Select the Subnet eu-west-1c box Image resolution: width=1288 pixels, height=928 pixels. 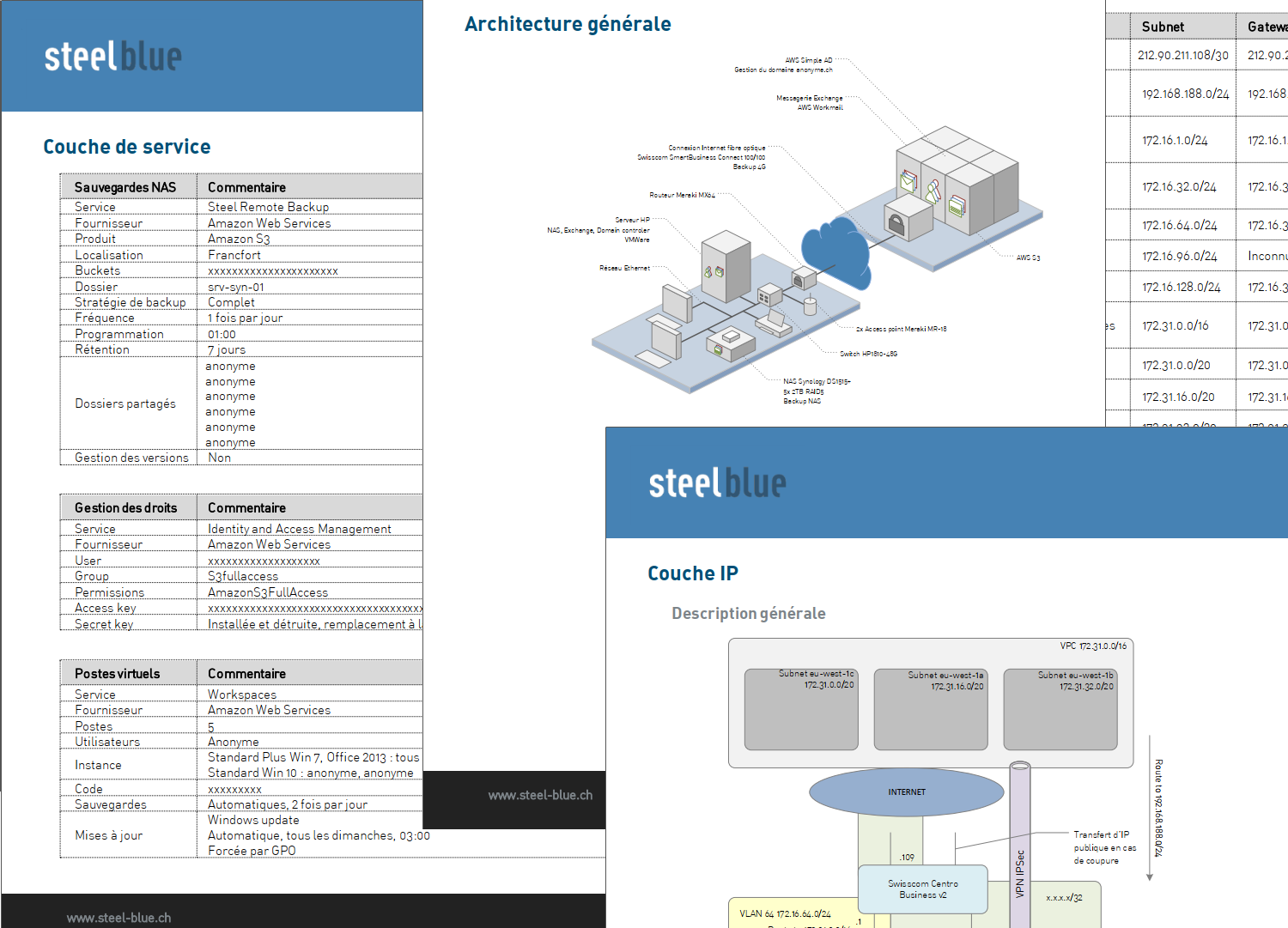click(801, 709)
